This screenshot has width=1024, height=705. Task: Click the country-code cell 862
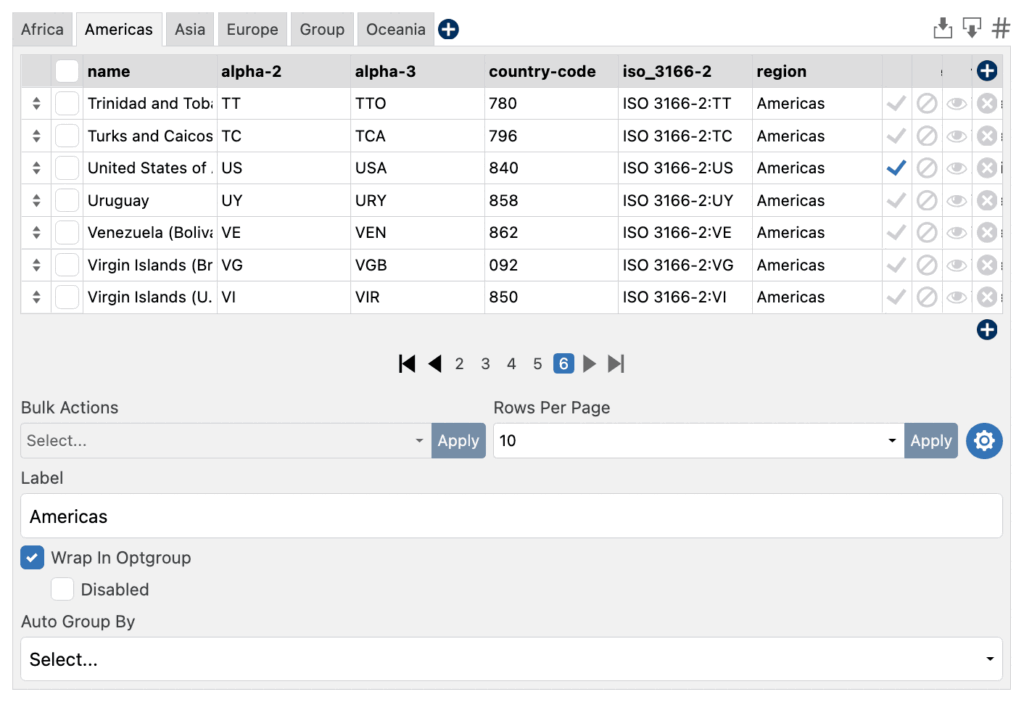tap(552, 232)
